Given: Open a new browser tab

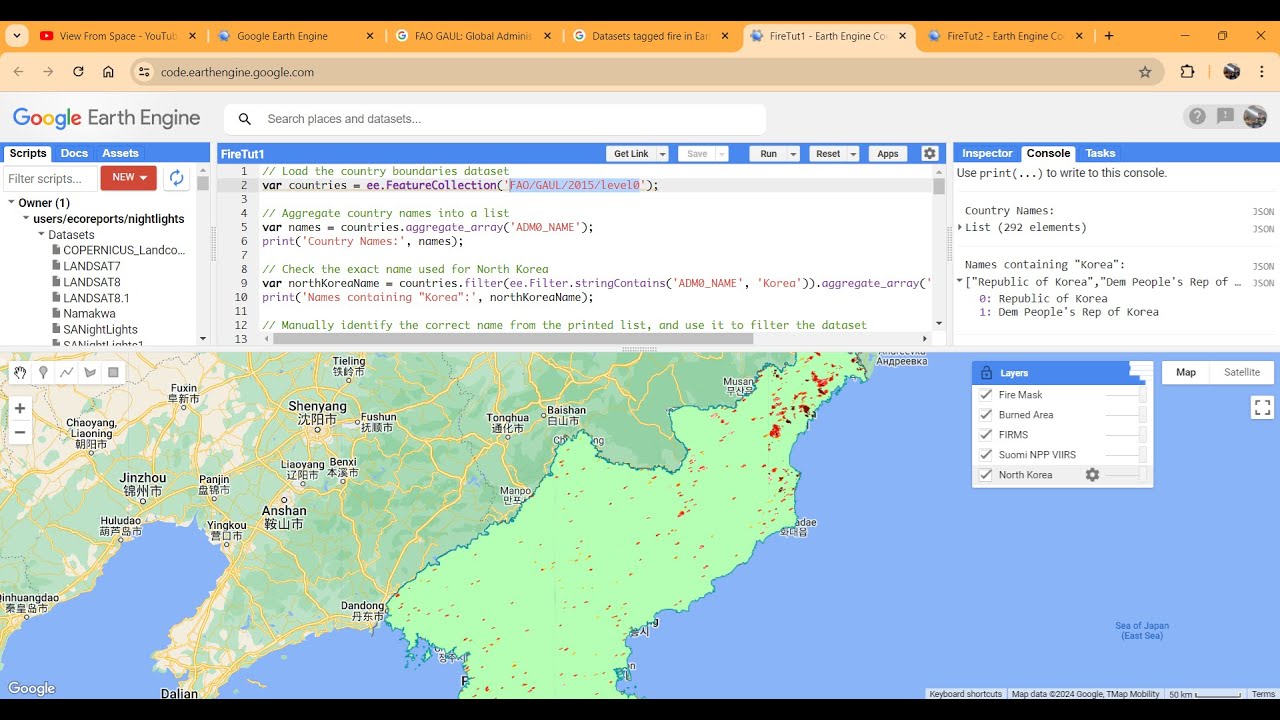Looking at the screenshot, I should [1109, 36].
